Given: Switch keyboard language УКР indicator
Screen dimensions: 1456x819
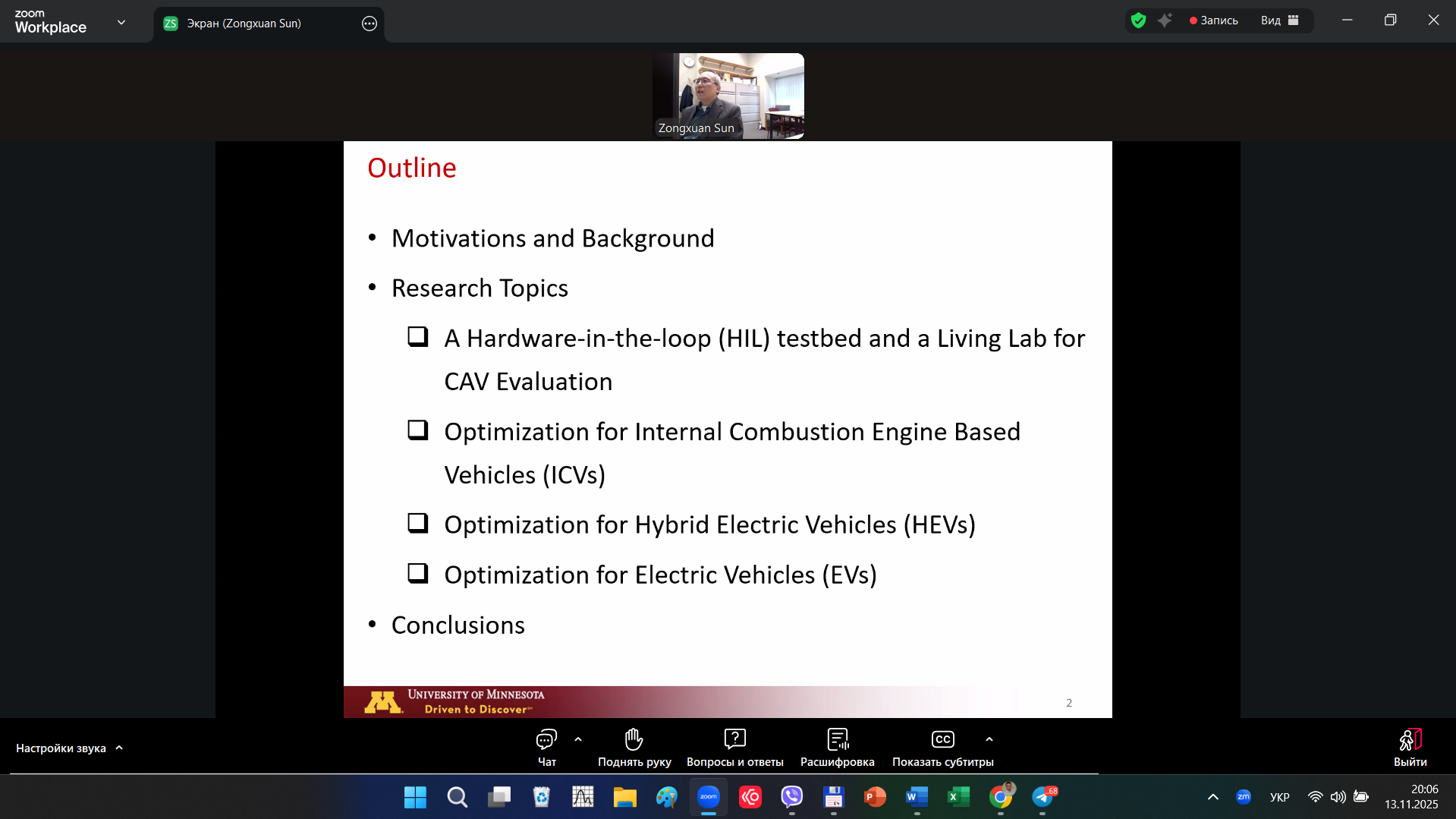Looking at the screenshot, I should [1279, 797].
